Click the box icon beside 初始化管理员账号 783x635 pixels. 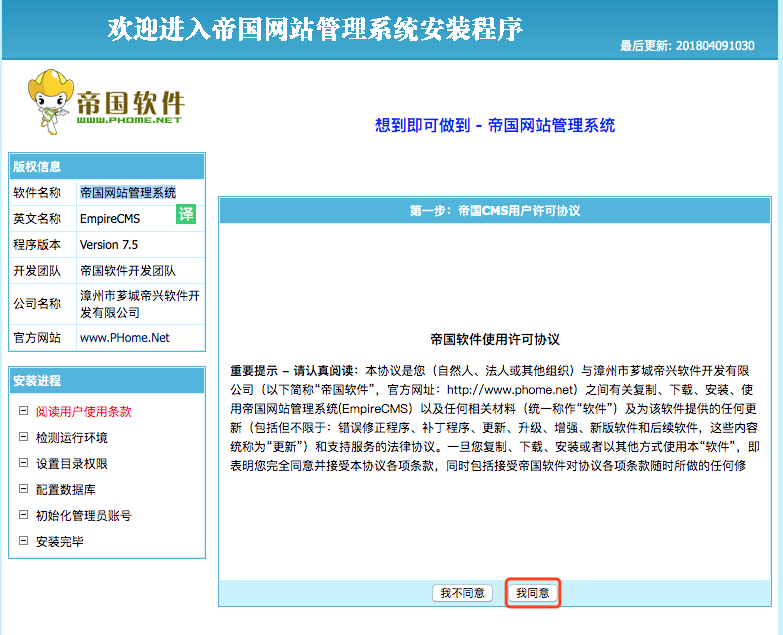pyautogui.click(x=23, y=515)
